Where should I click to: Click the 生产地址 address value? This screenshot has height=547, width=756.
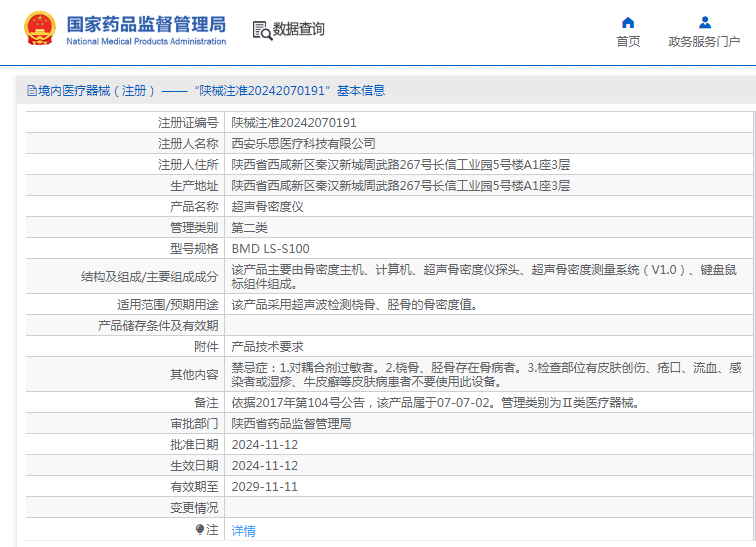tap(401, 186)
